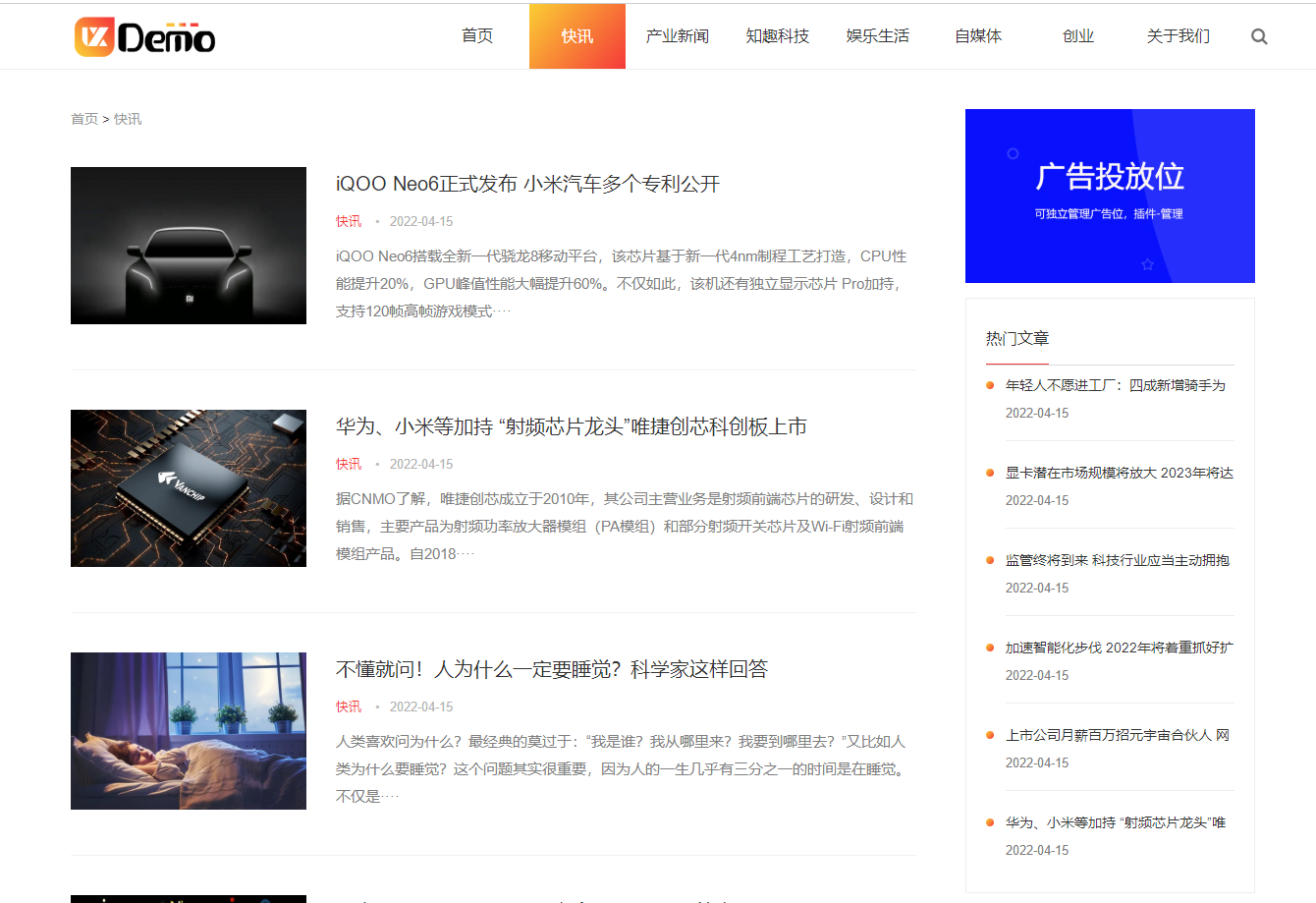Open 产业新闻 menu item
Screen dimensions: 1316x903
click(x=678, y=36)
